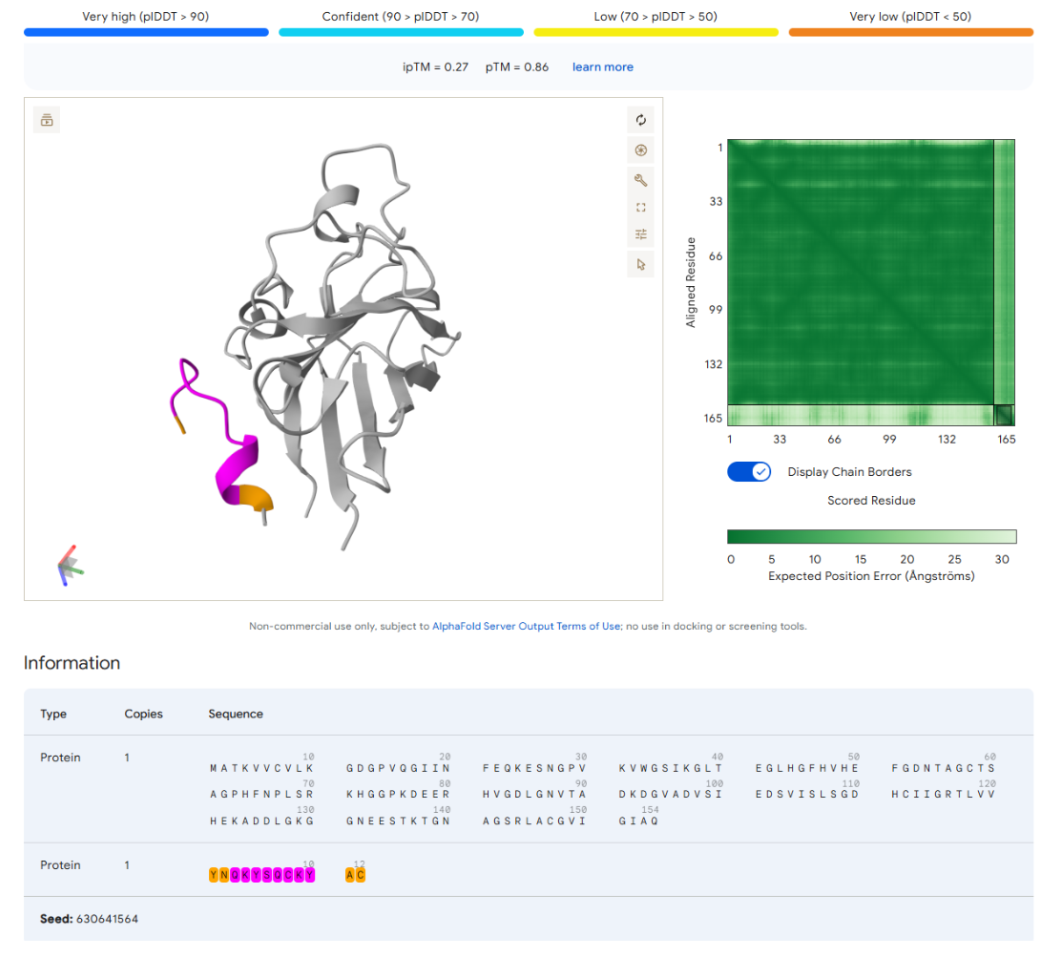Image resolution: width=1041 pixels, height=955 pixels.
Task: Click the orange Very low pLDDT legend bar
Action: pyautogui.click(x=910, y=32)
